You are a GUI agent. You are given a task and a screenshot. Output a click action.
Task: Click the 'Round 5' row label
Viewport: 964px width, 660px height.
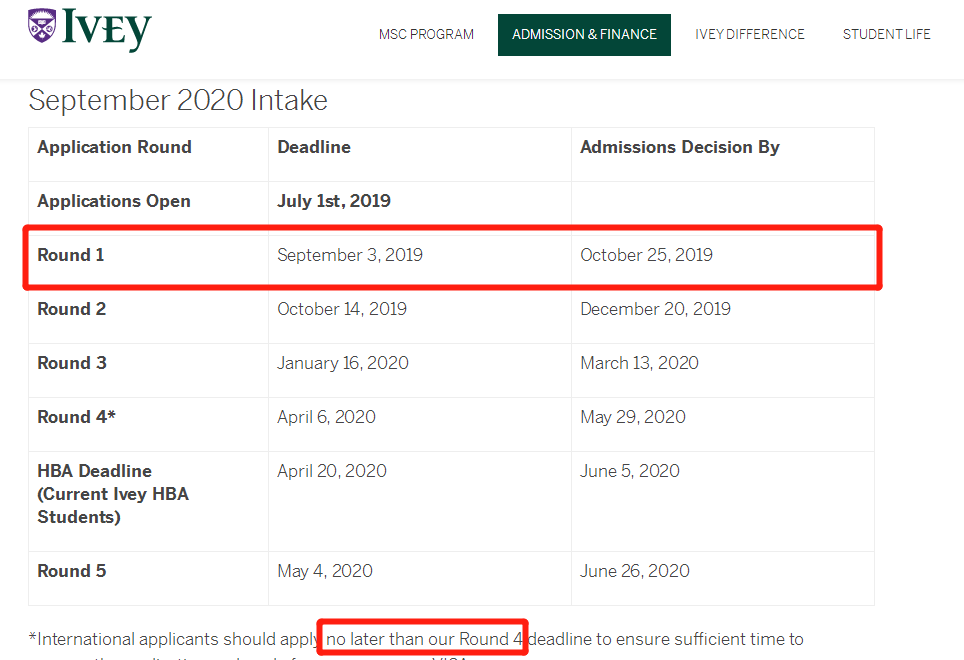[71, 572]
